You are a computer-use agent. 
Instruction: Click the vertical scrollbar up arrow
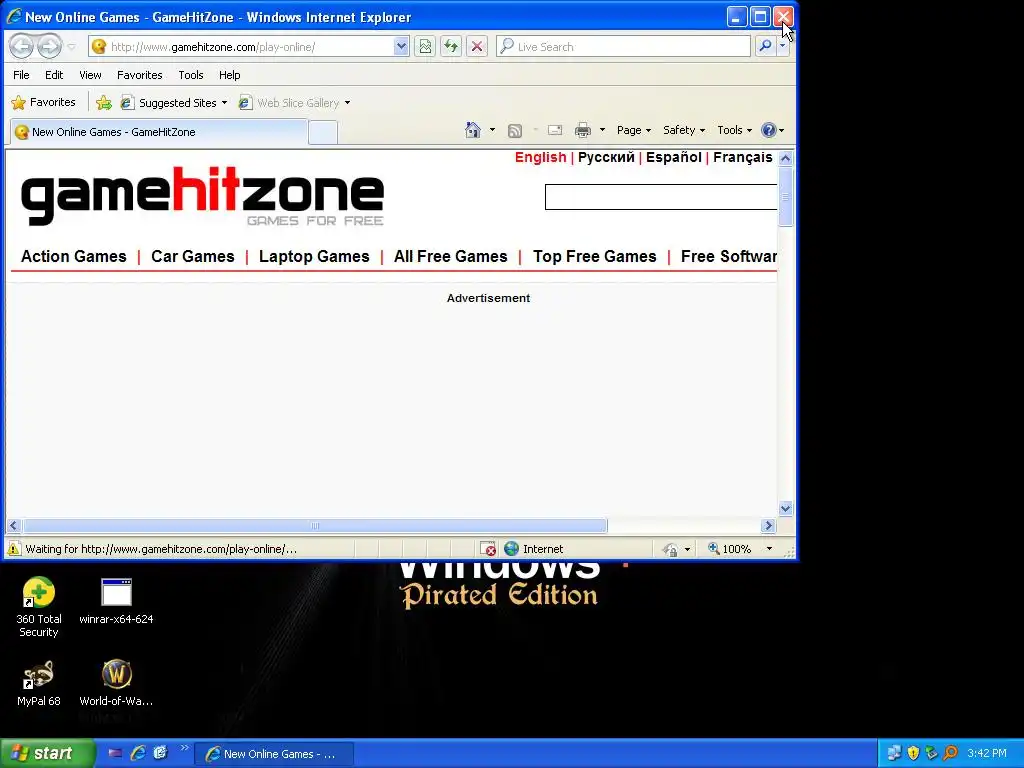click(786, 158)
